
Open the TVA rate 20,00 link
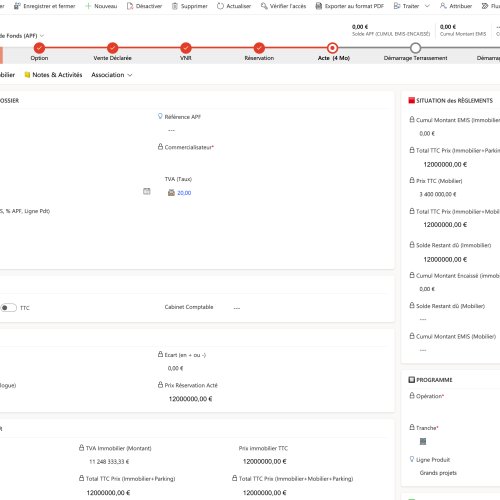click(x=184, y=193)
